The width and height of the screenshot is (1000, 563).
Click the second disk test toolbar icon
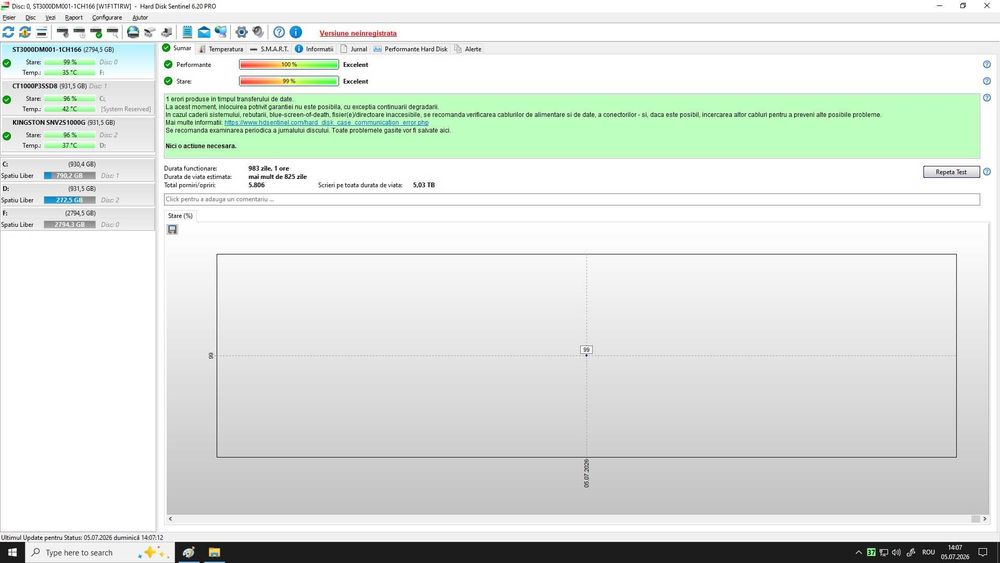tap(79, 32)
